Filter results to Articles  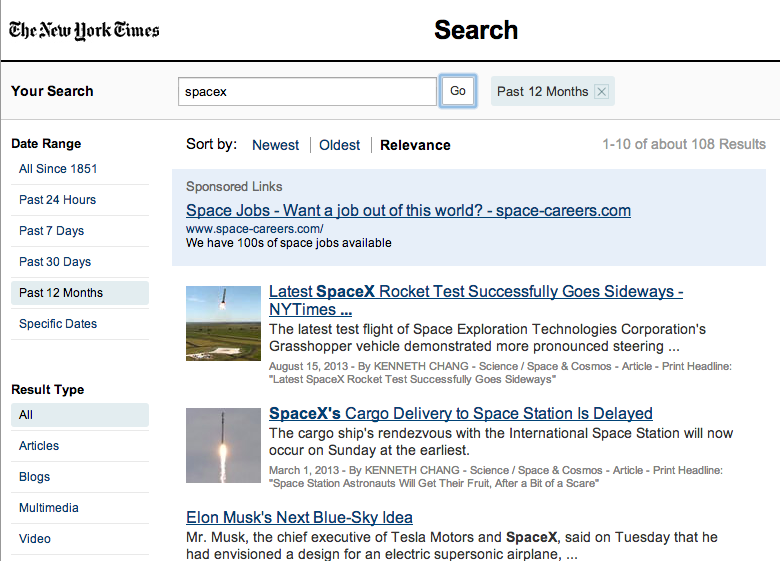pyautogui.click(x=39, y=446)
